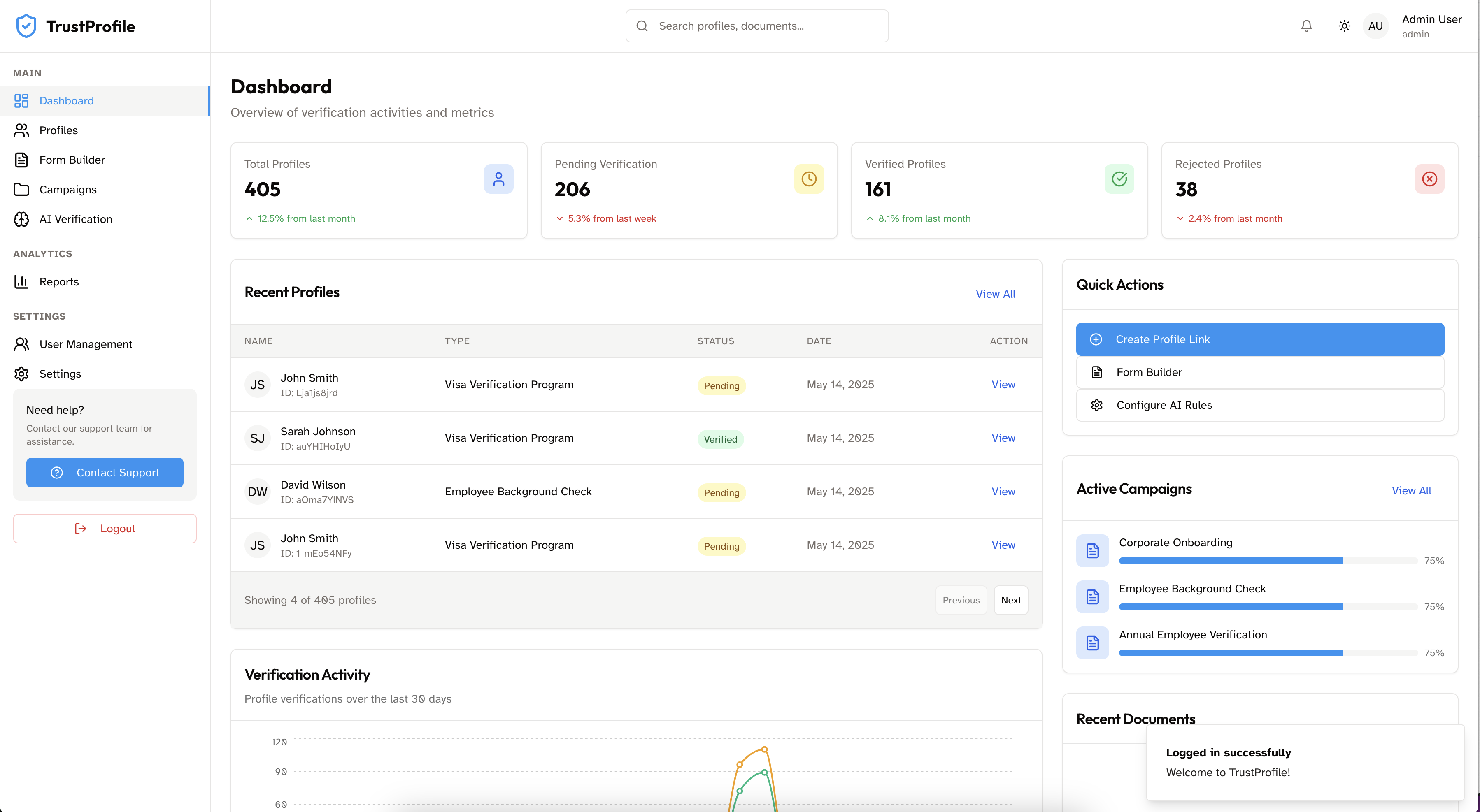View John Smith profile ID 1_mEo54NFy
This screenshot has width=1480, height=812.
click(1003, 545)
